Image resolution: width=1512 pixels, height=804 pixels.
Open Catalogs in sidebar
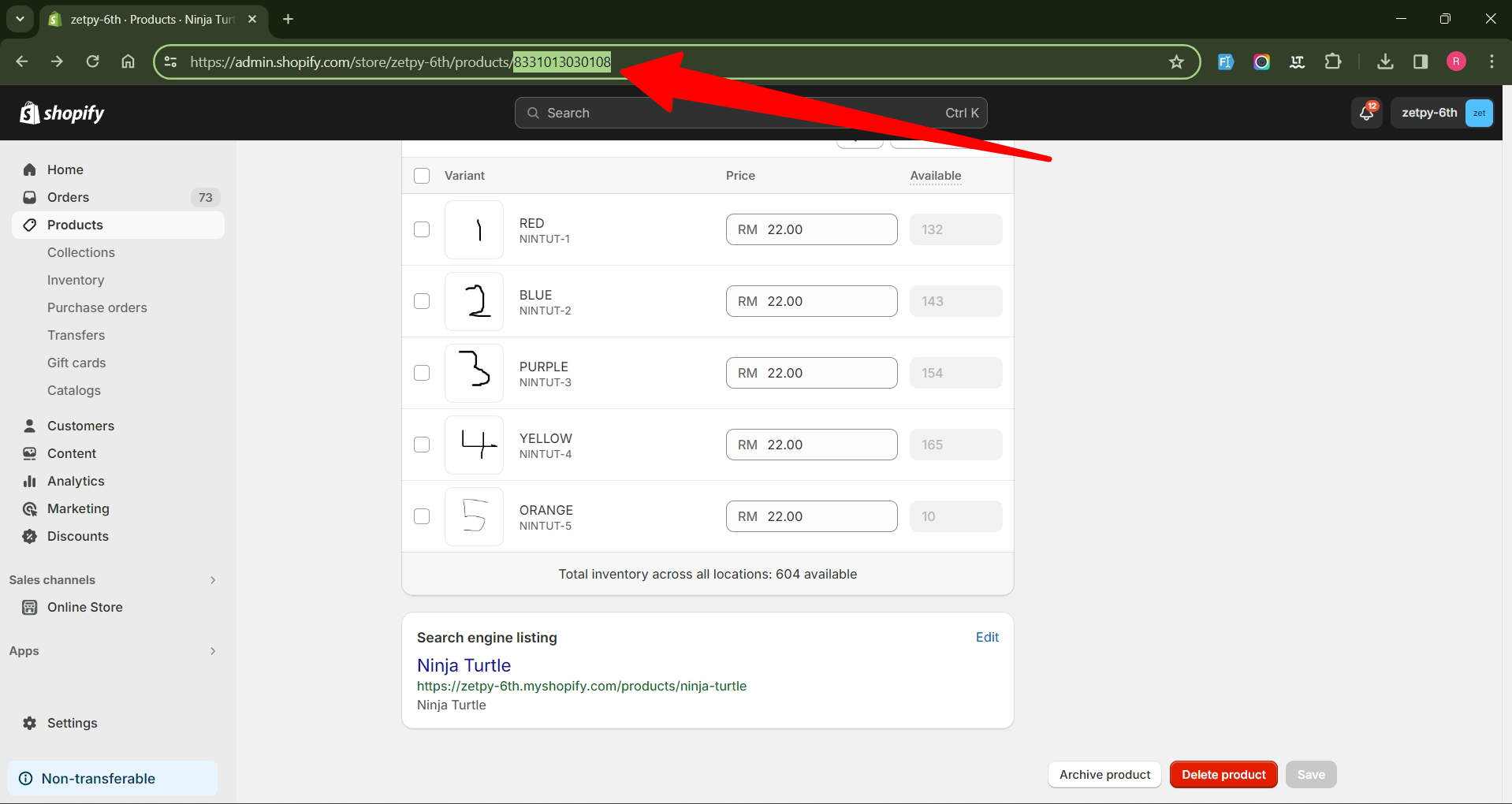[x=74, y=390]
